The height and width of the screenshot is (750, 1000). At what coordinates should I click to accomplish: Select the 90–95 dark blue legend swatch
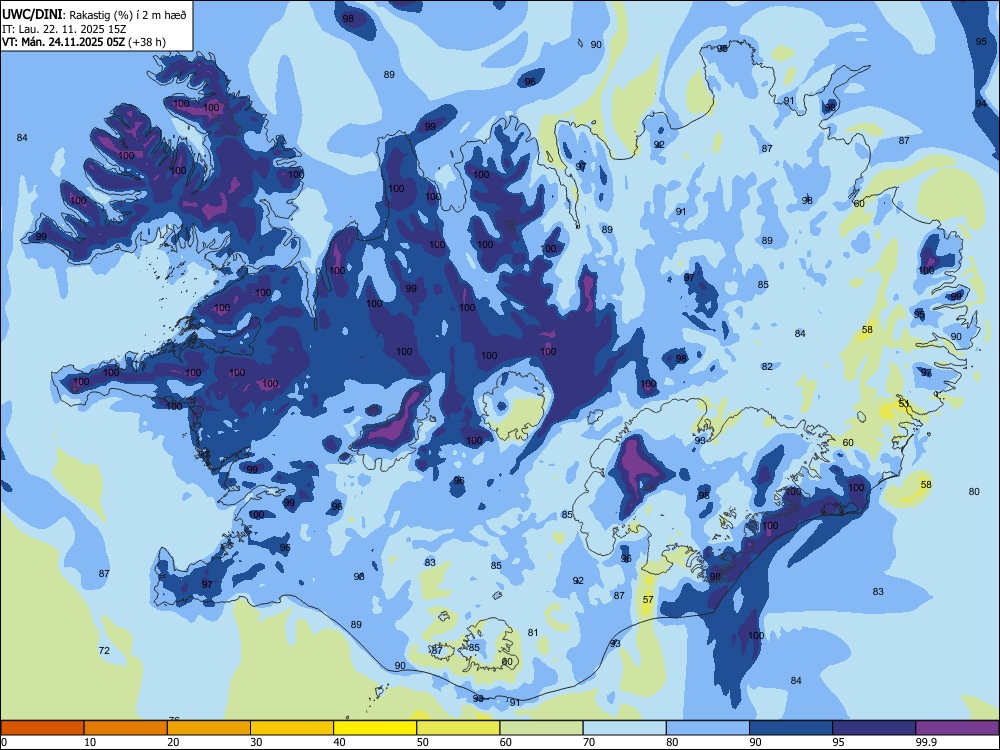(791, 728)
